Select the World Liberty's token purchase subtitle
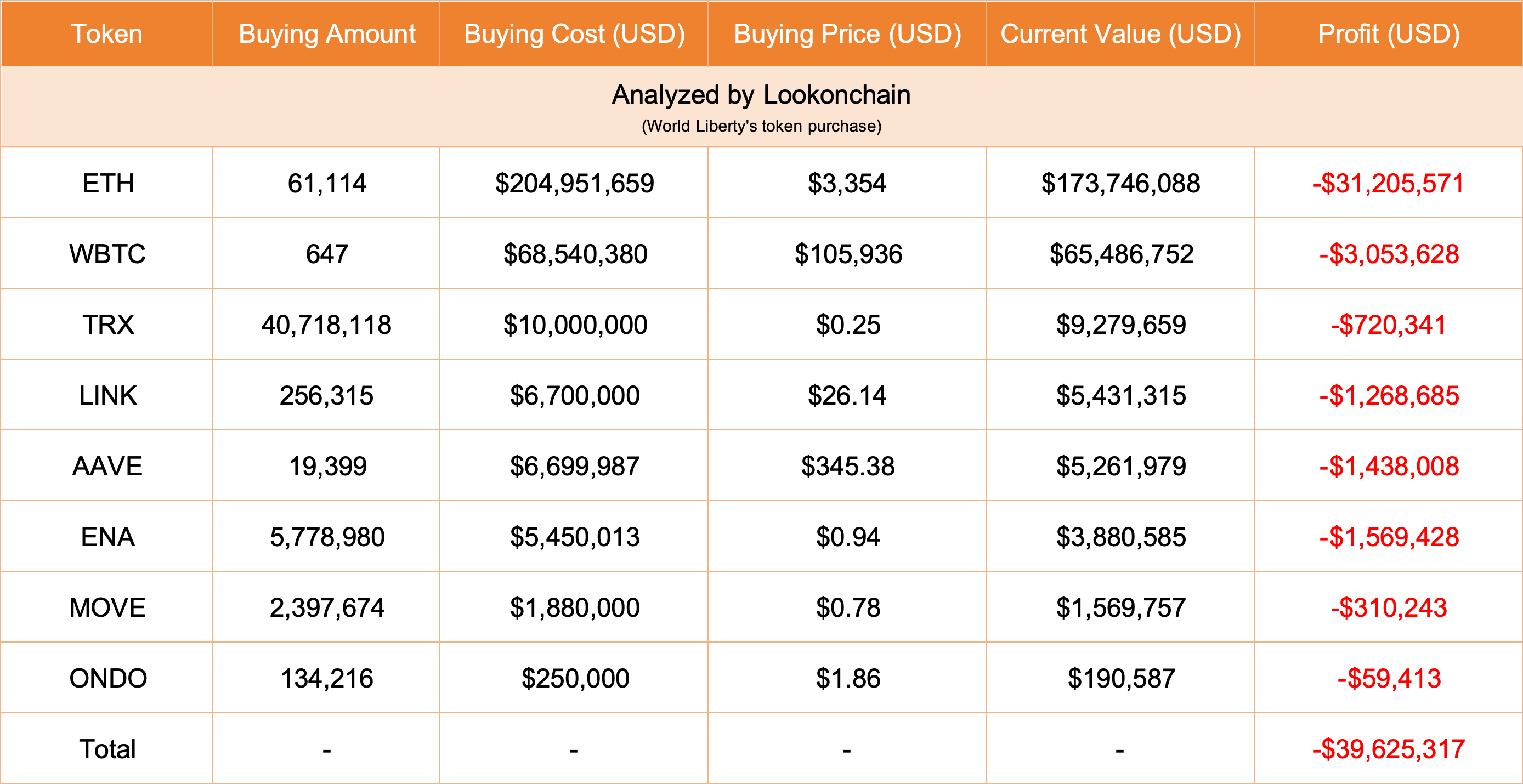 coord(761,126)
